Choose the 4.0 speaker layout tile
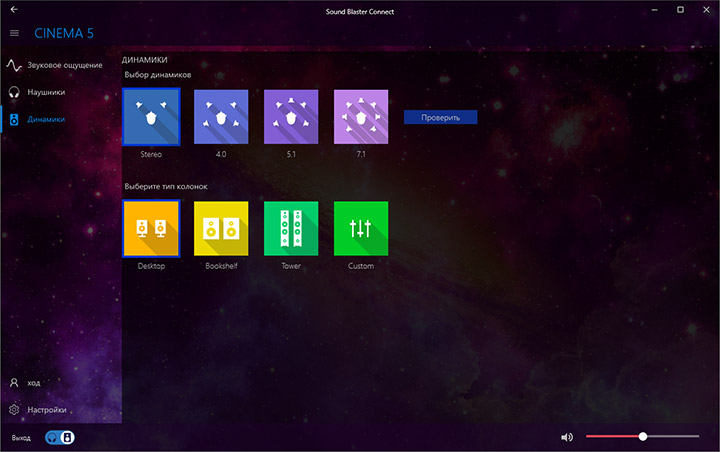The height and width of the screenshot is (452, 720). click(x=221, y=117)
